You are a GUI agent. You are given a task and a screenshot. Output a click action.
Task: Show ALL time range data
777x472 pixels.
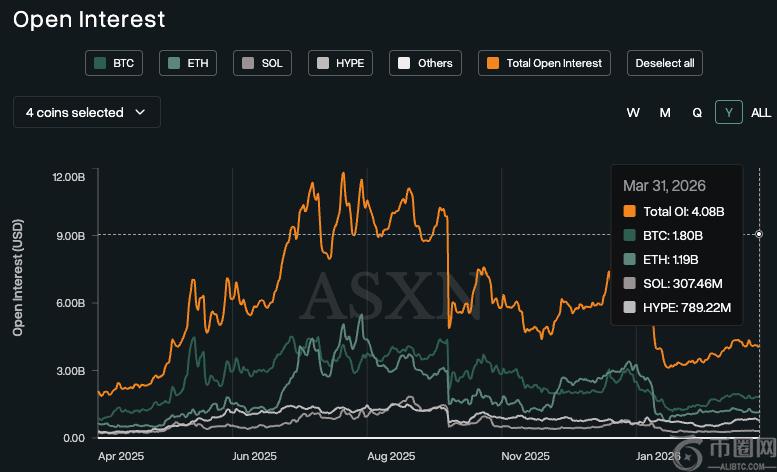point(761,113)
